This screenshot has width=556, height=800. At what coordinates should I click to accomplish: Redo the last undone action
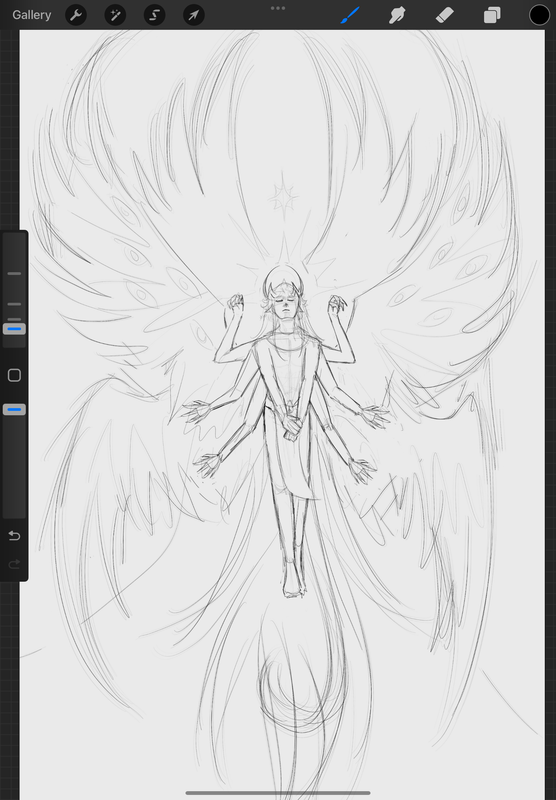click(x=14, y=564)
